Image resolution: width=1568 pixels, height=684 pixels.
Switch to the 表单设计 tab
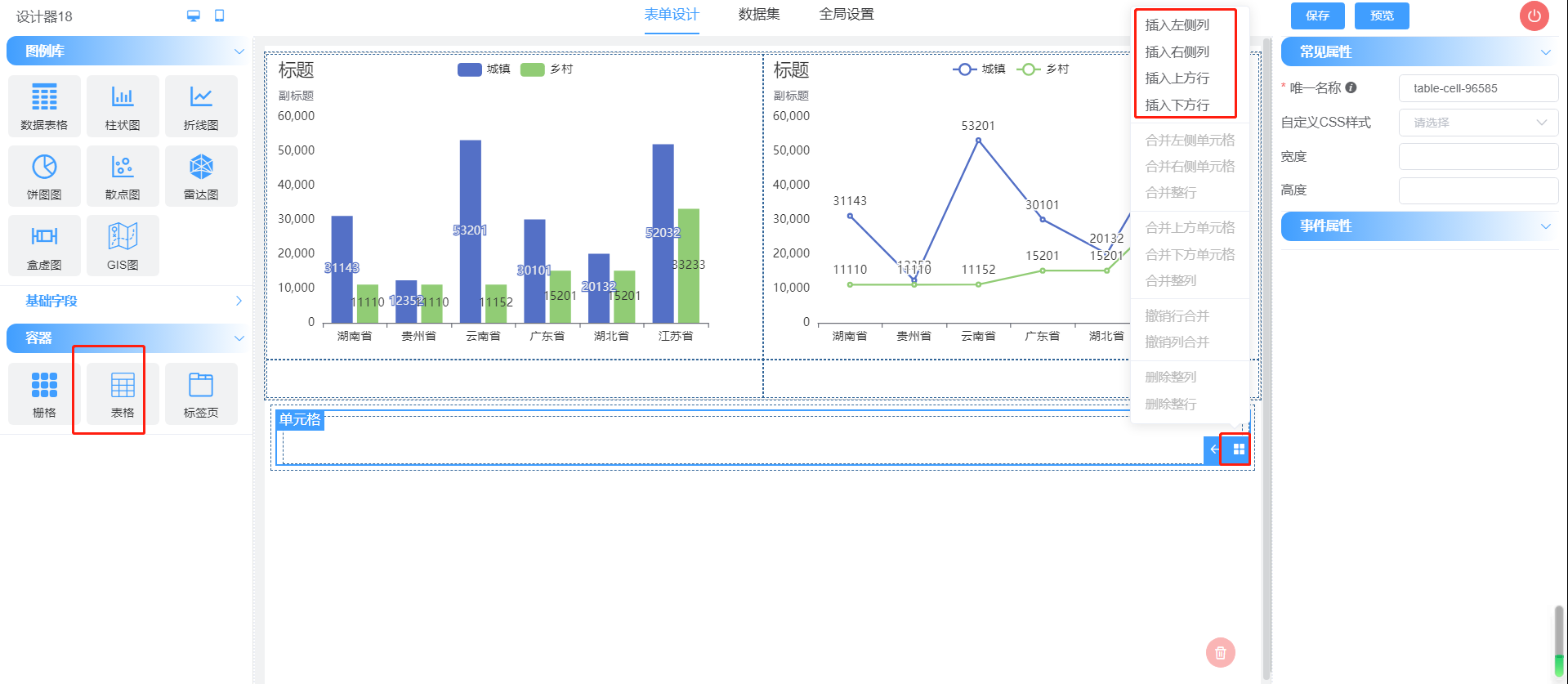click(x=672, y=15)
